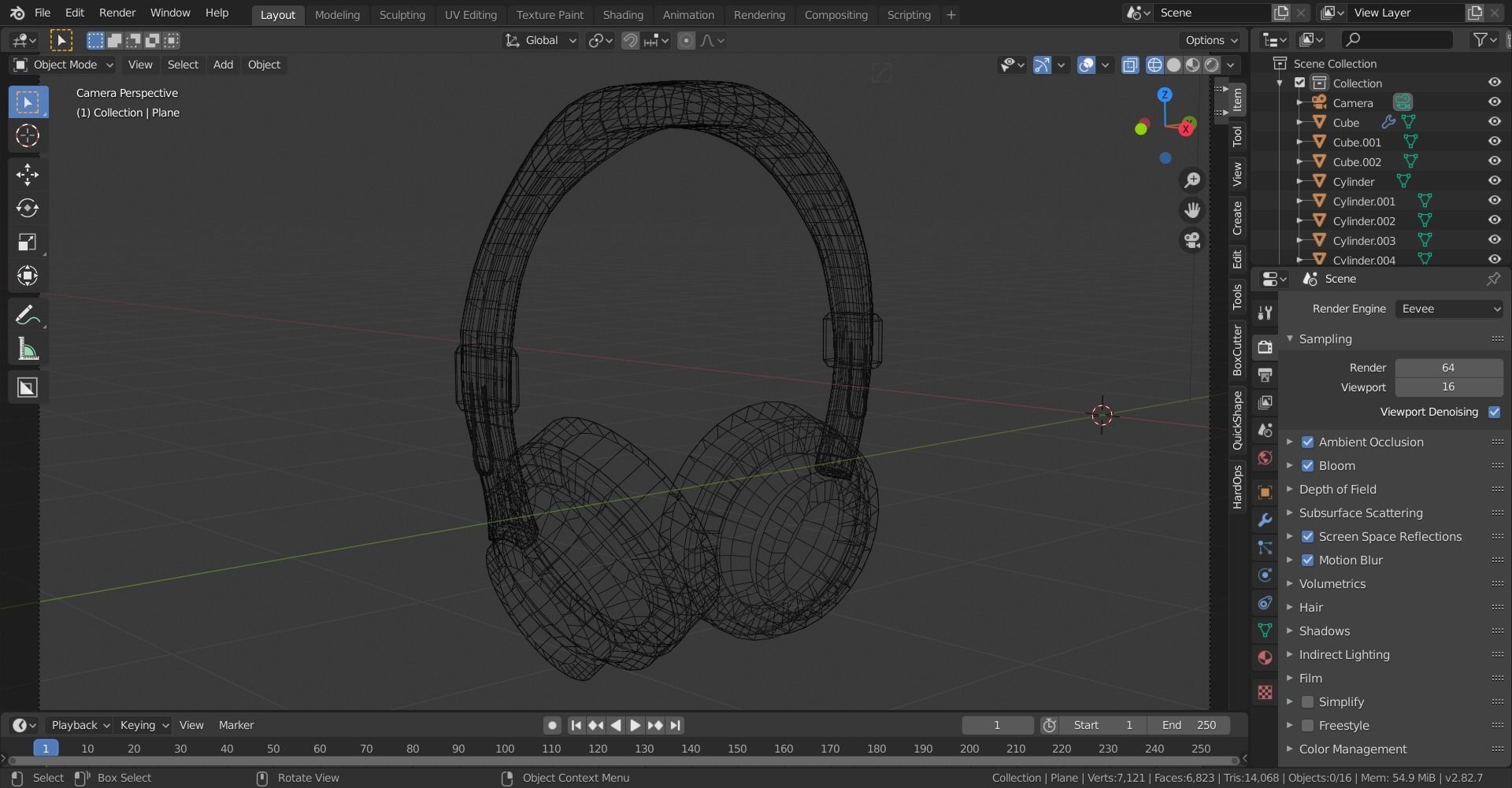1512x788 pixels.
Task: Open the Output properties tab icon
Action: (1265, 375)
